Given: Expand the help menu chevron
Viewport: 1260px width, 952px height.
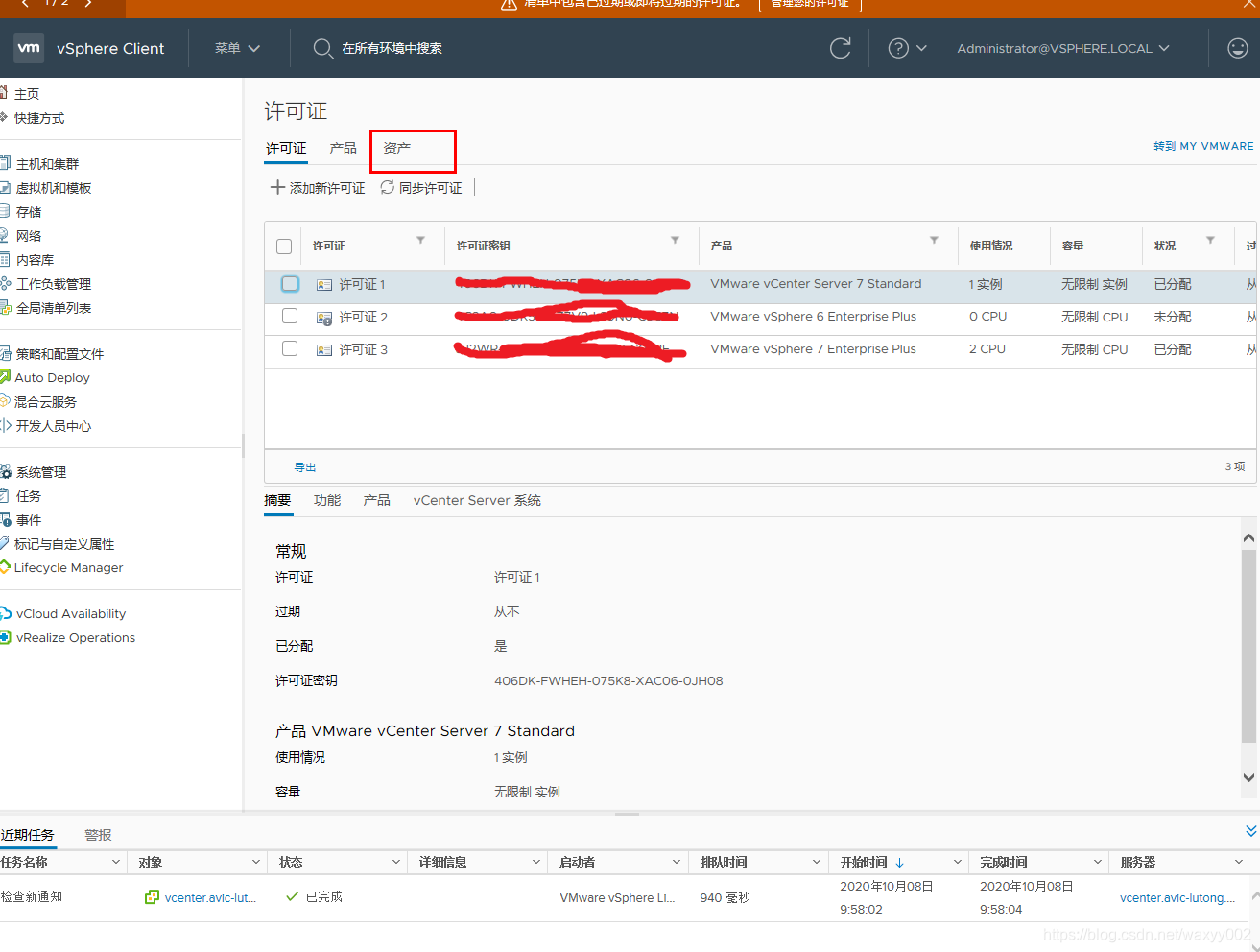Looking at the screenshot, I should click(921, 48).
